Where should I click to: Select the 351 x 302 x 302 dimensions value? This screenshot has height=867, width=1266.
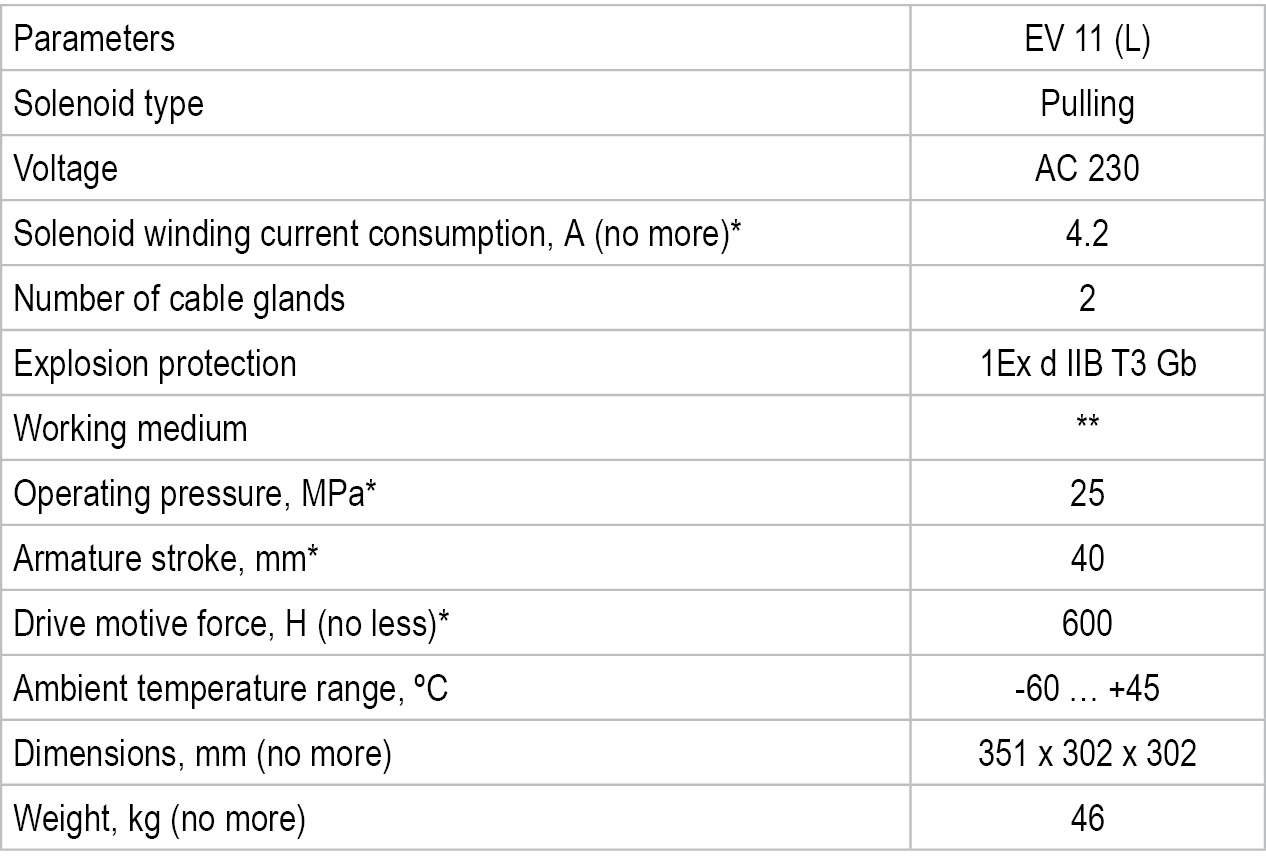[1087, 754]
